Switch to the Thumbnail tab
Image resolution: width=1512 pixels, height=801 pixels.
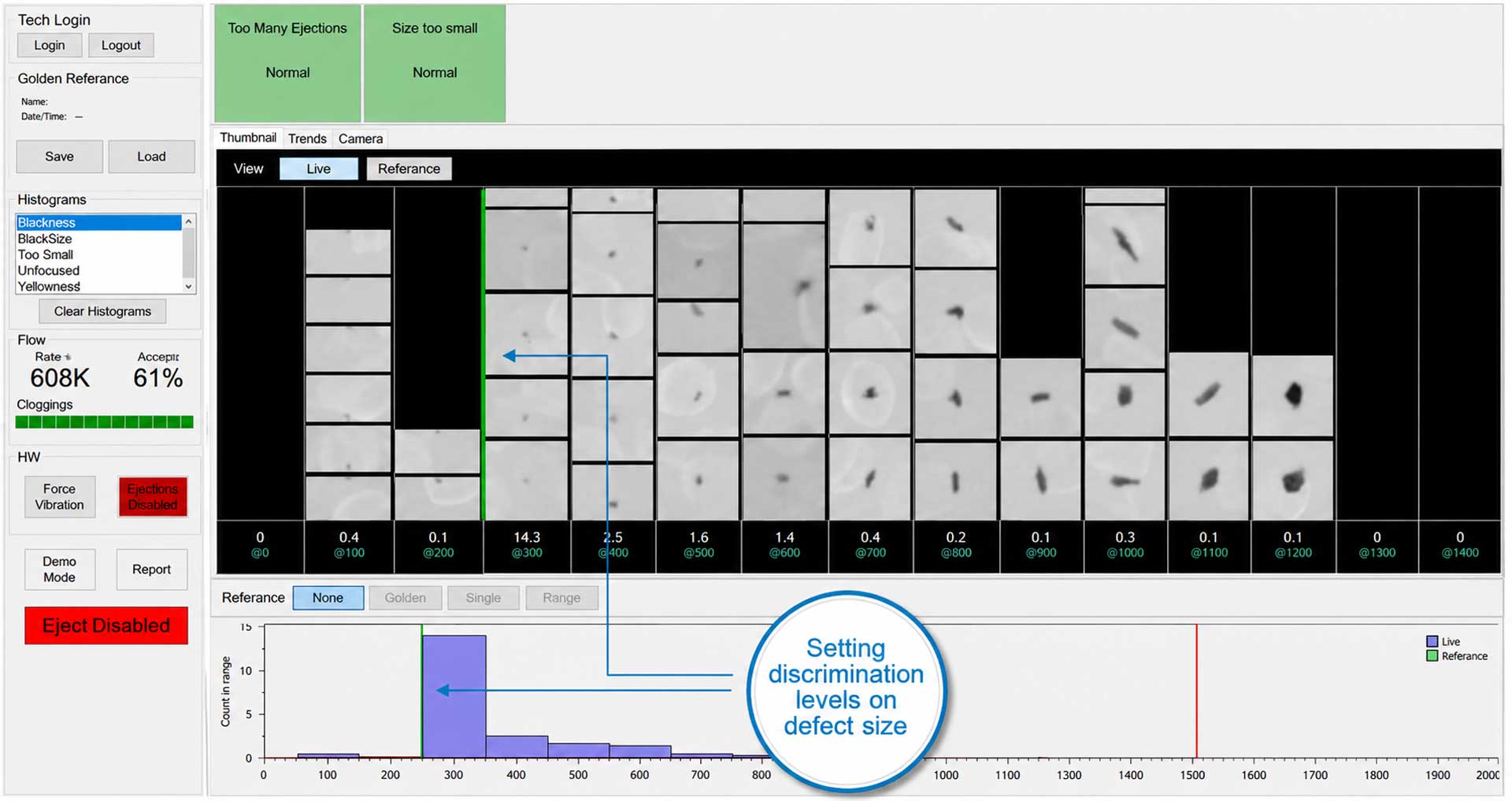click(x=248, y=138)
